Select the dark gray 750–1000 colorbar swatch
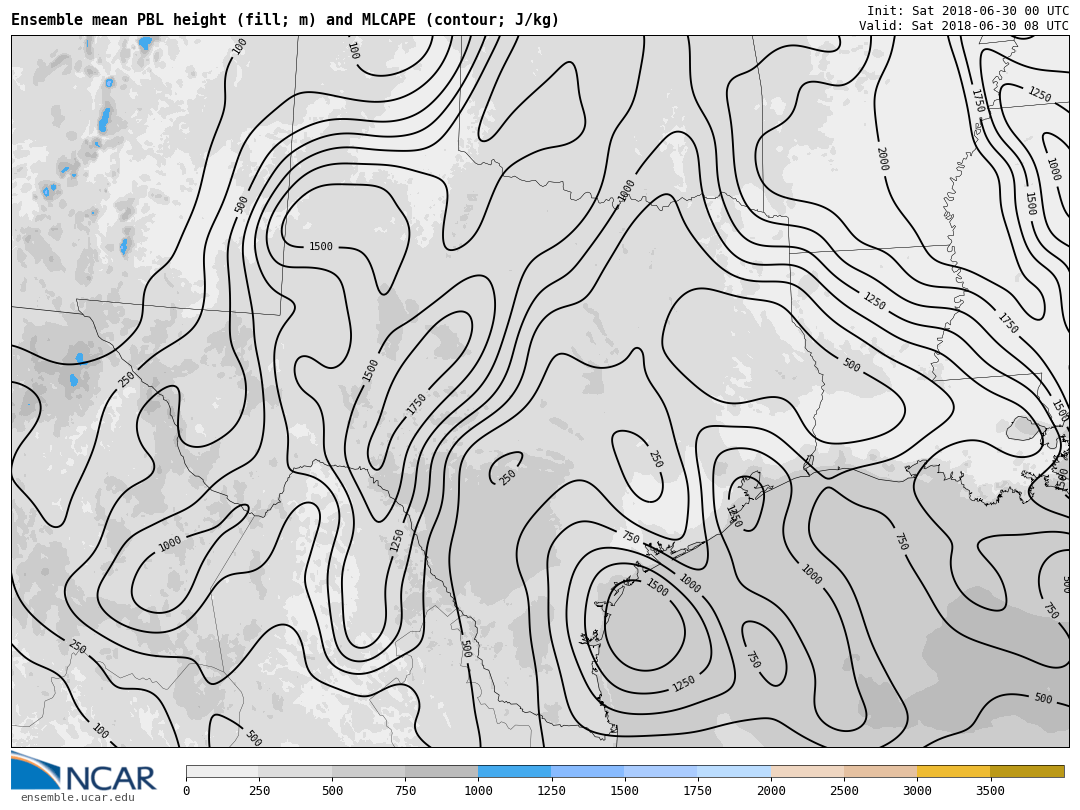 click(x=441, y=772)
